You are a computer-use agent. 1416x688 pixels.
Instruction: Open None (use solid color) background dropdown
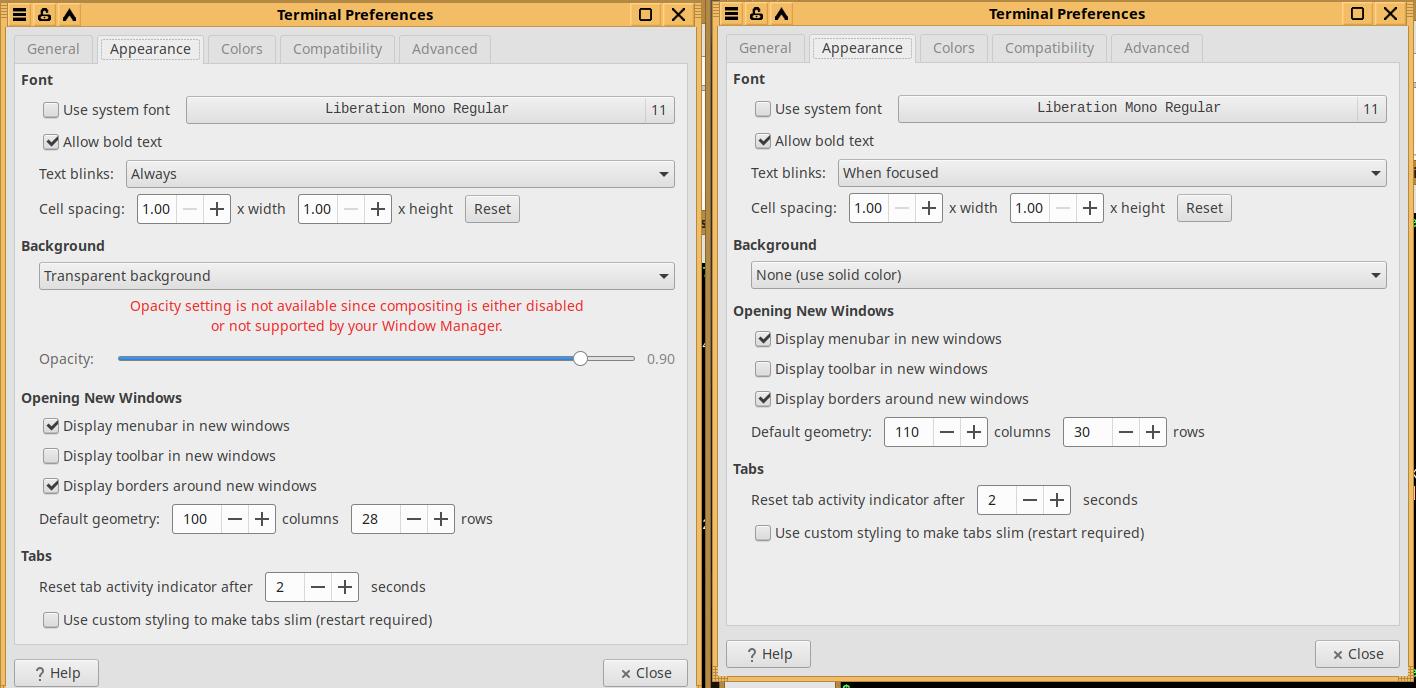[1069, 275]
